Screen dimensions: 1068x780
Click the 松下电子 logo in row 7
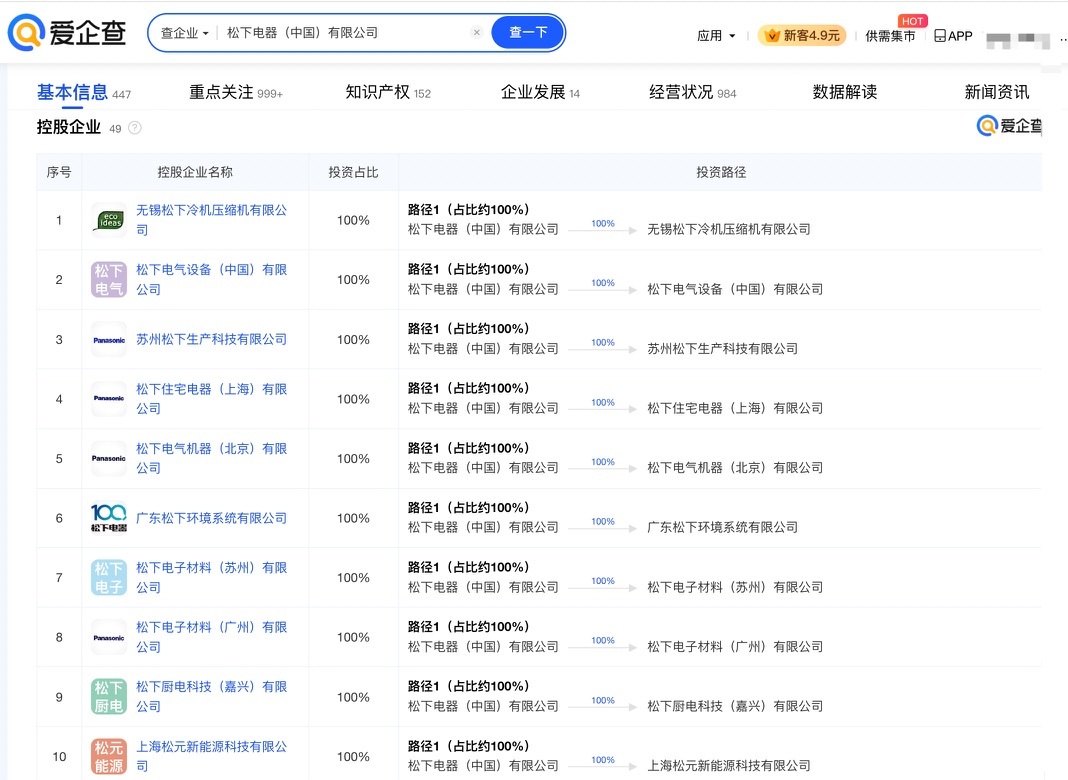(109, 578)
